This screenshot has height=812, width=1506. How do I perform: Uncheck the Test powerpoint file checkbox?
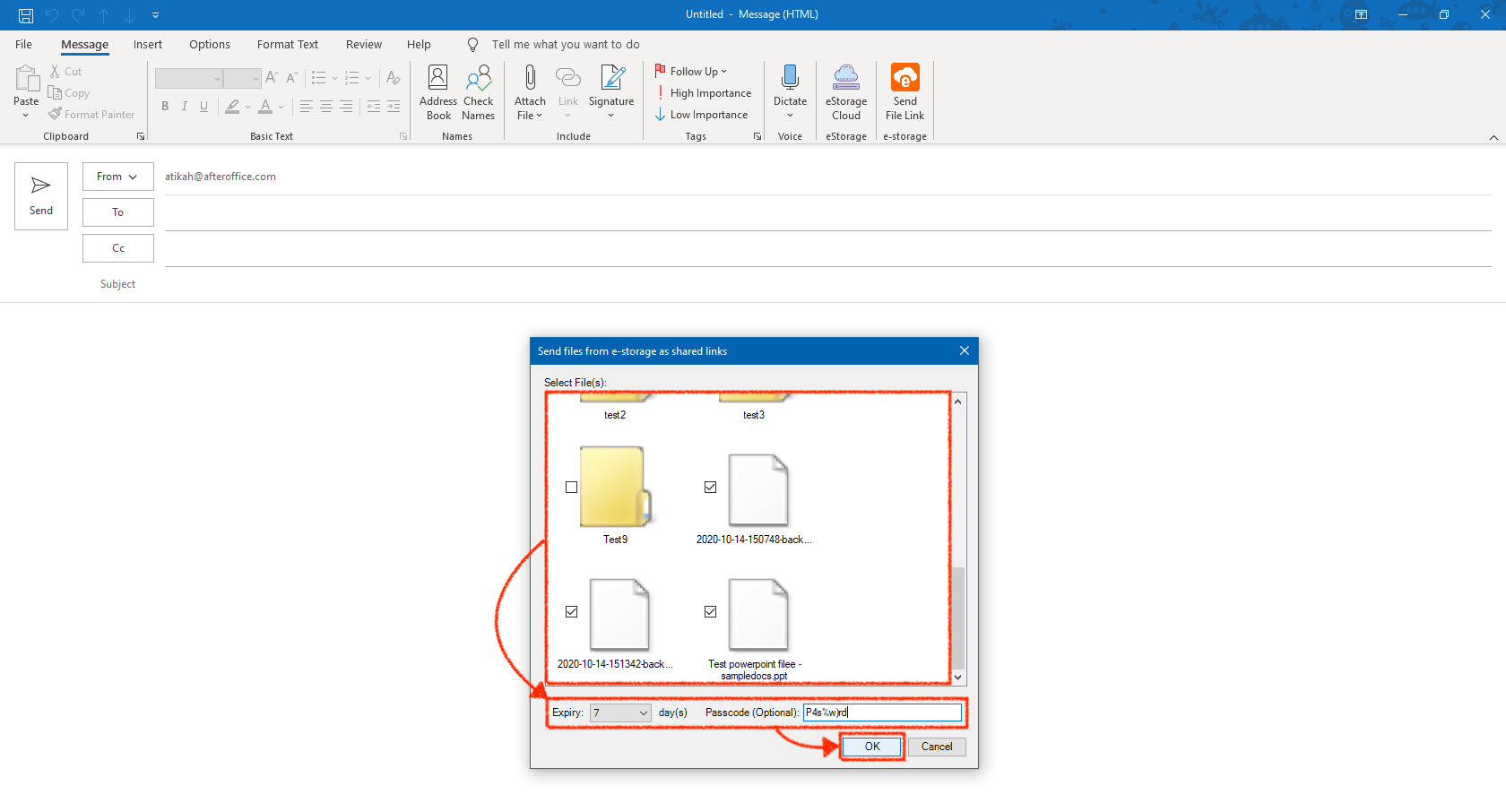coord(710,612)
